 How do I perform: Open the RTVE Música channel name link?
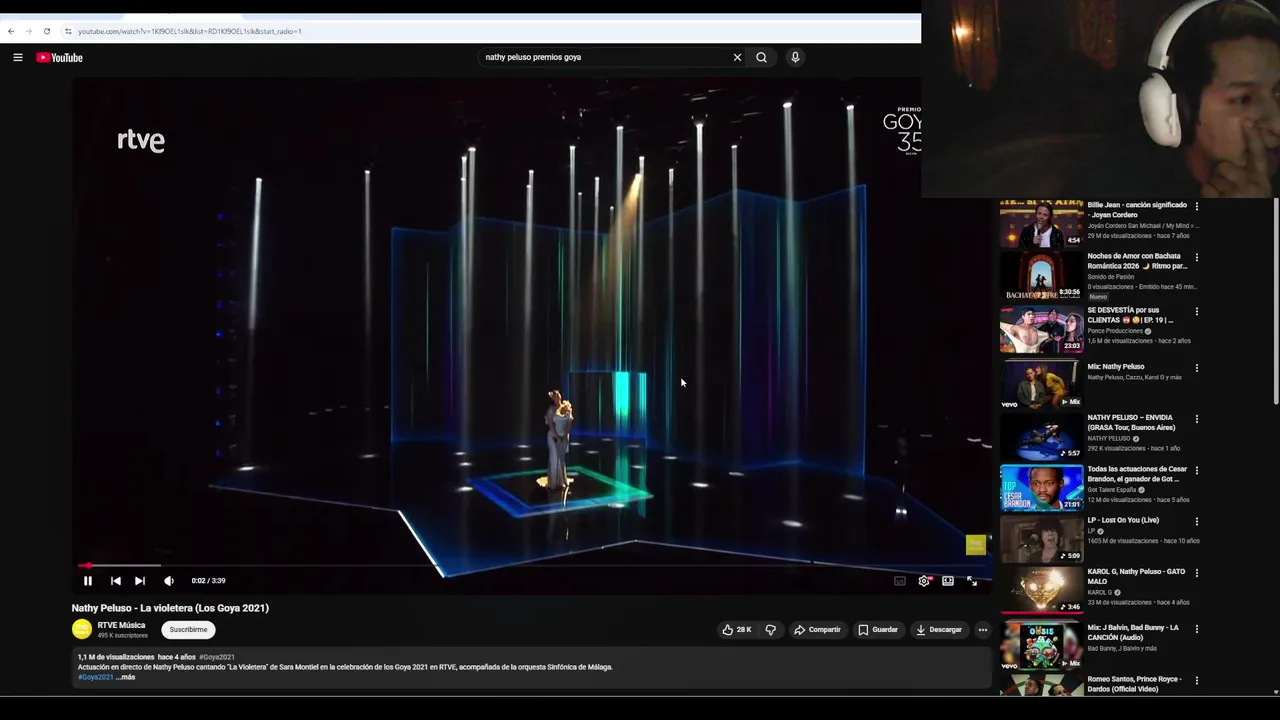click(x=121, y=625)
